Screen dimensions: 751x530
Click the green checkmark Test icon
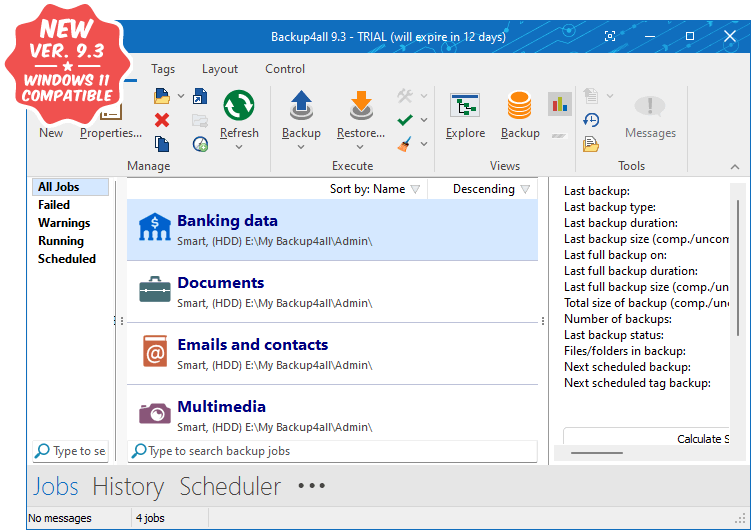(405, 120)
